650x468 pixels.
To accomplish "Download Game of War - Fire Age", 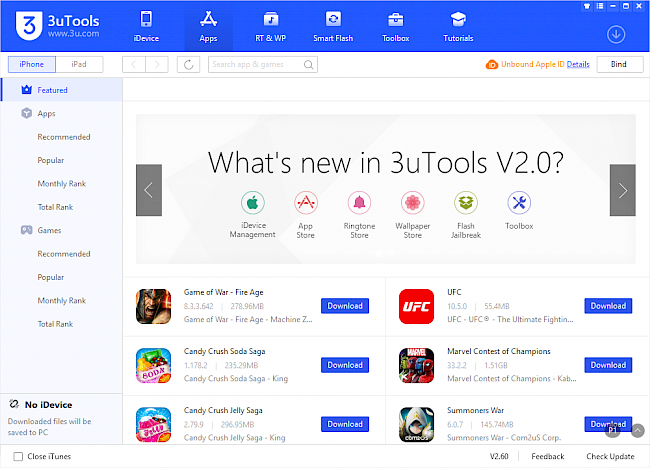I will point(345,306).
